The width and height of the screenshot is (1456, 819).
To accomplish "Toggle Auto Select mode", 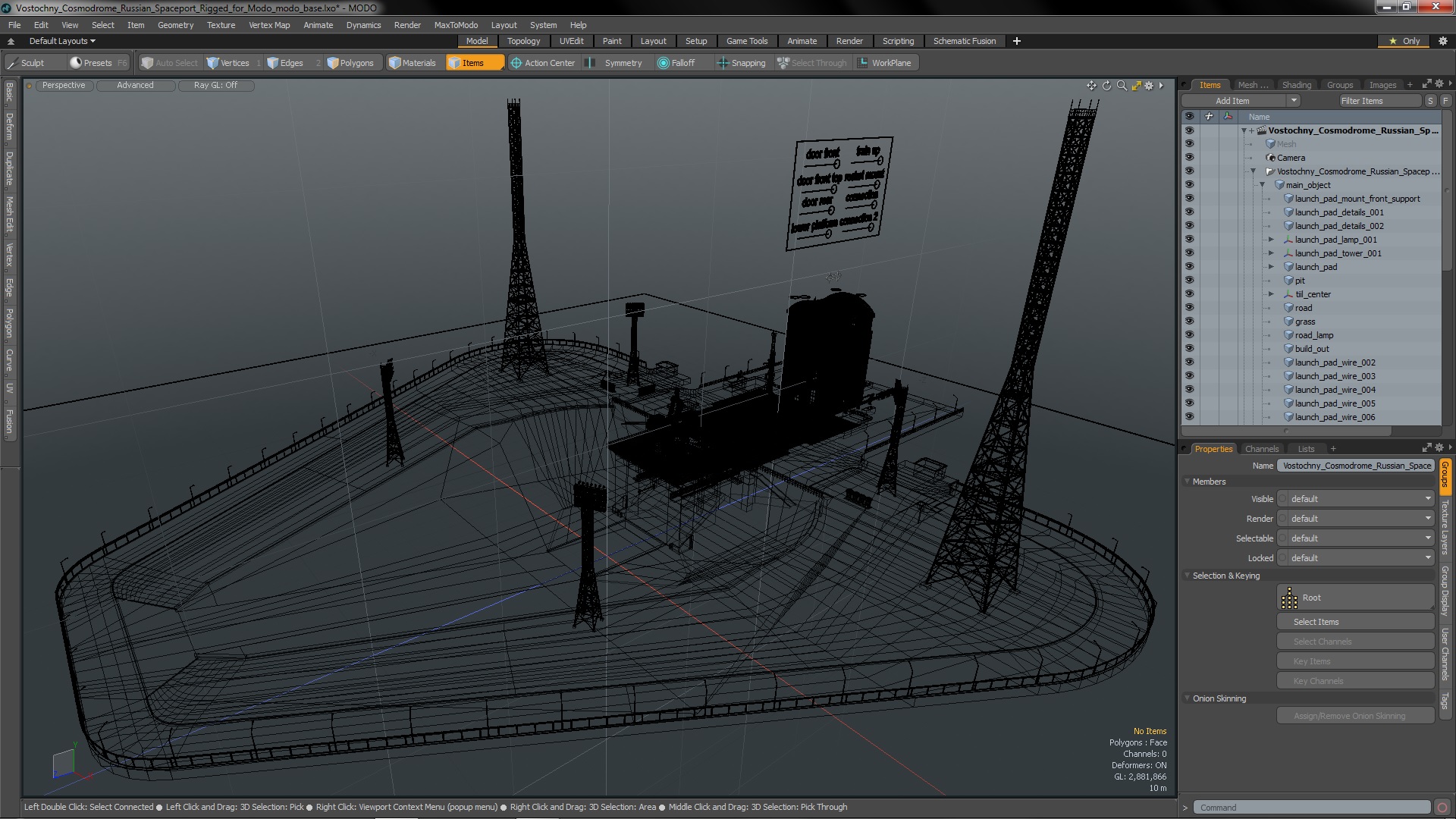I will pyautogui.click(x=170, y=63).
